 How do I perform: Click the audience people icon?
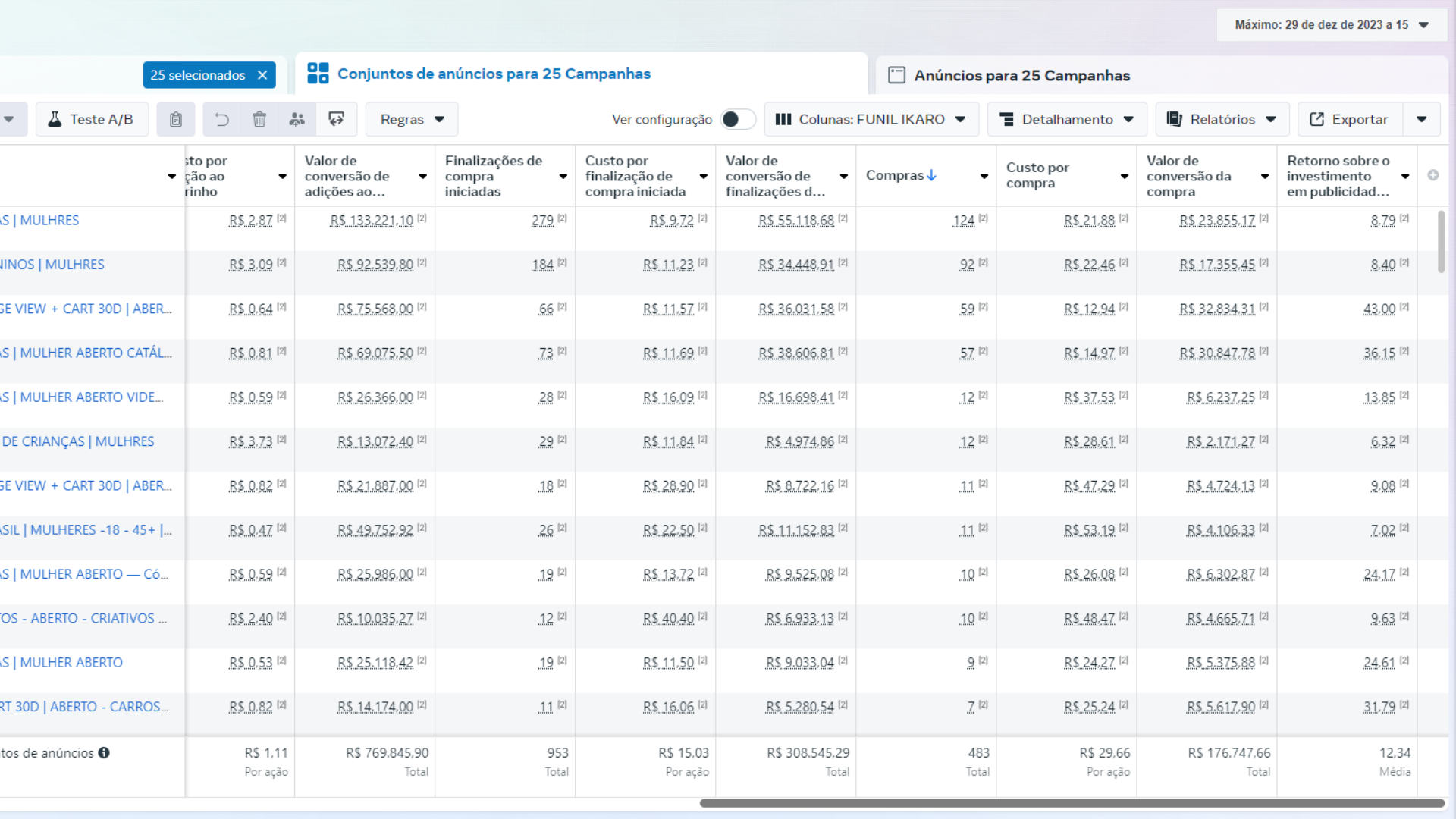point(297,119)
